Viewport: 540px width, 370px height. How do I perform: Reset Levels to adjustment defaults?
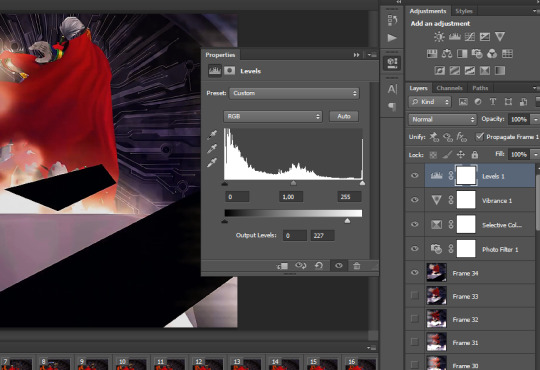point(319,266)
